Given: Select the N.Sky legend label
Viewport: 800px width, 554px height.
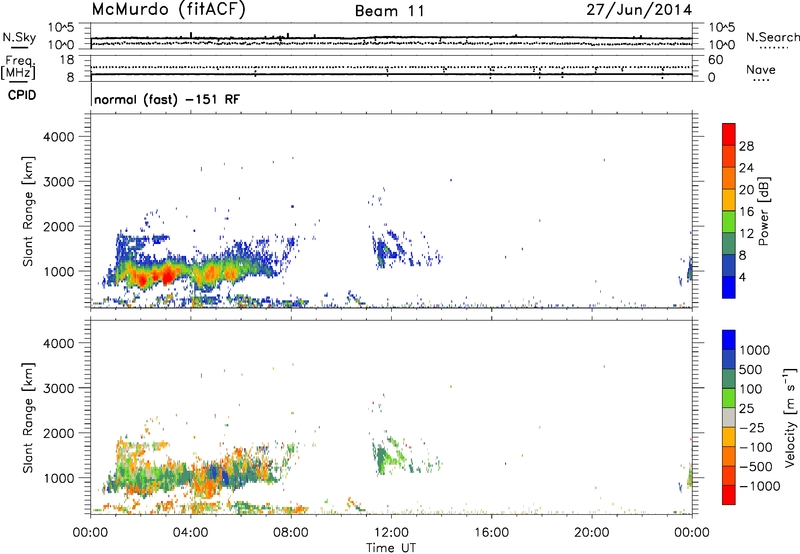Looking at the screenshot, I should click(x=19, y=37).
